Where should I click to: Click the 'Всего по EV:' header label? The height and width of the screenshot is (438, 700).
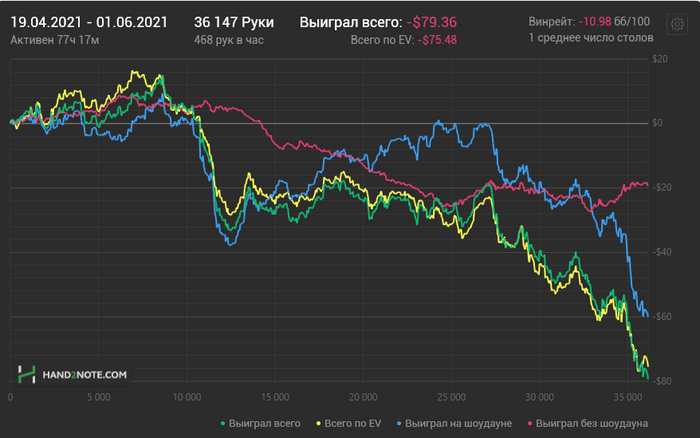coord(383,40)
